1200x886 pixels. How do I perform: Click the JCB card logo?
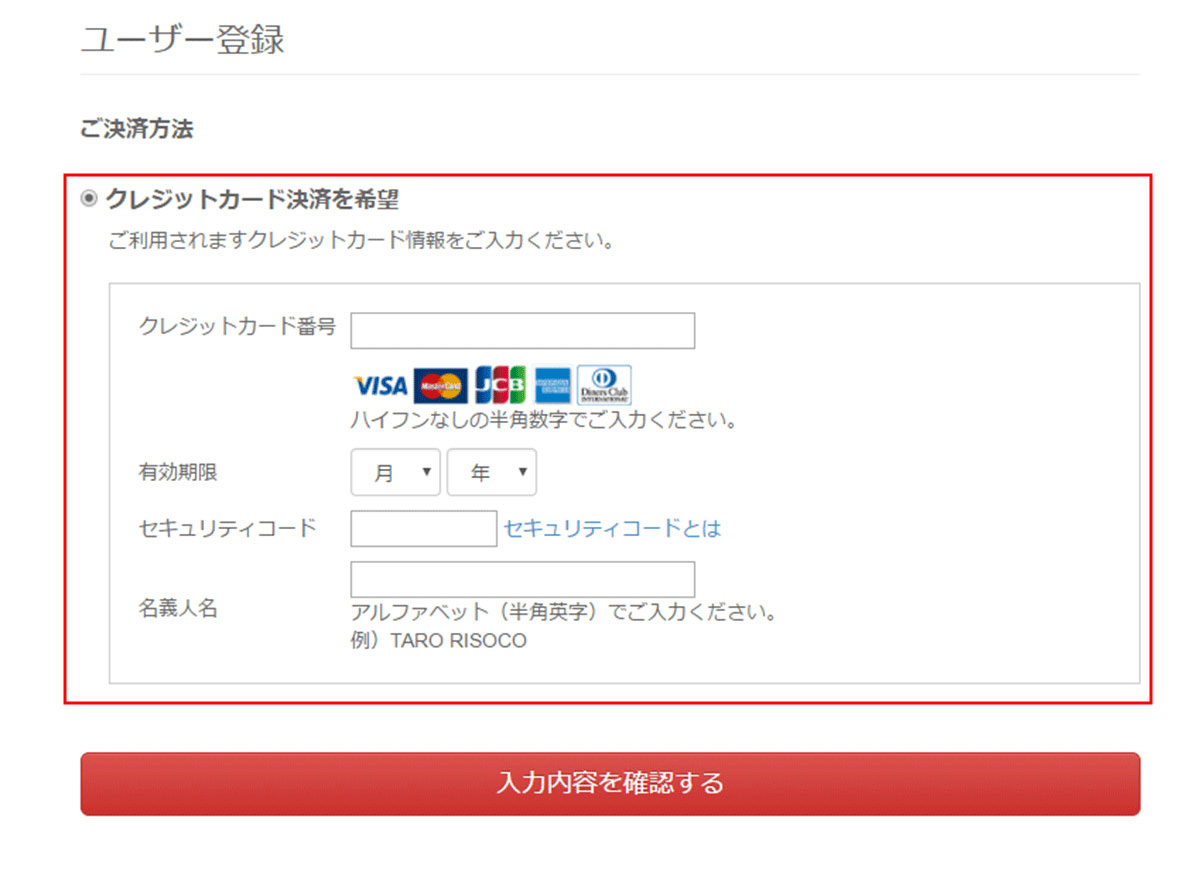(500, 385)
